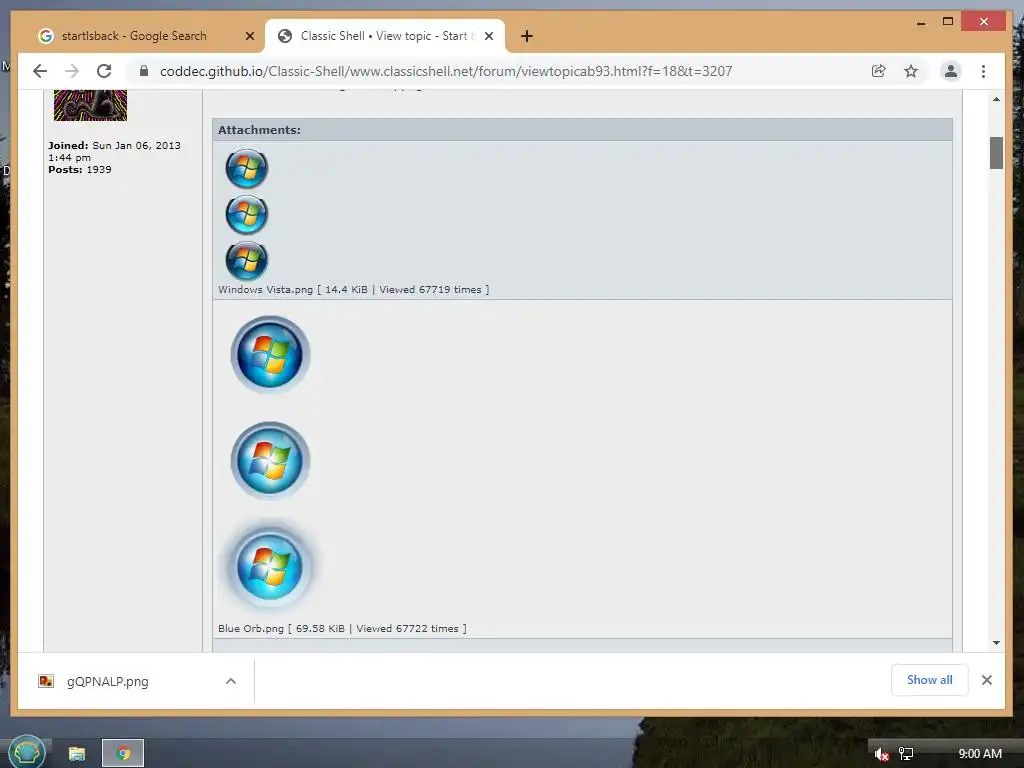The image size is (1024, 768).
Task: Open downloaded file gQPNALP.png
Action: click(x=108, y=681)
